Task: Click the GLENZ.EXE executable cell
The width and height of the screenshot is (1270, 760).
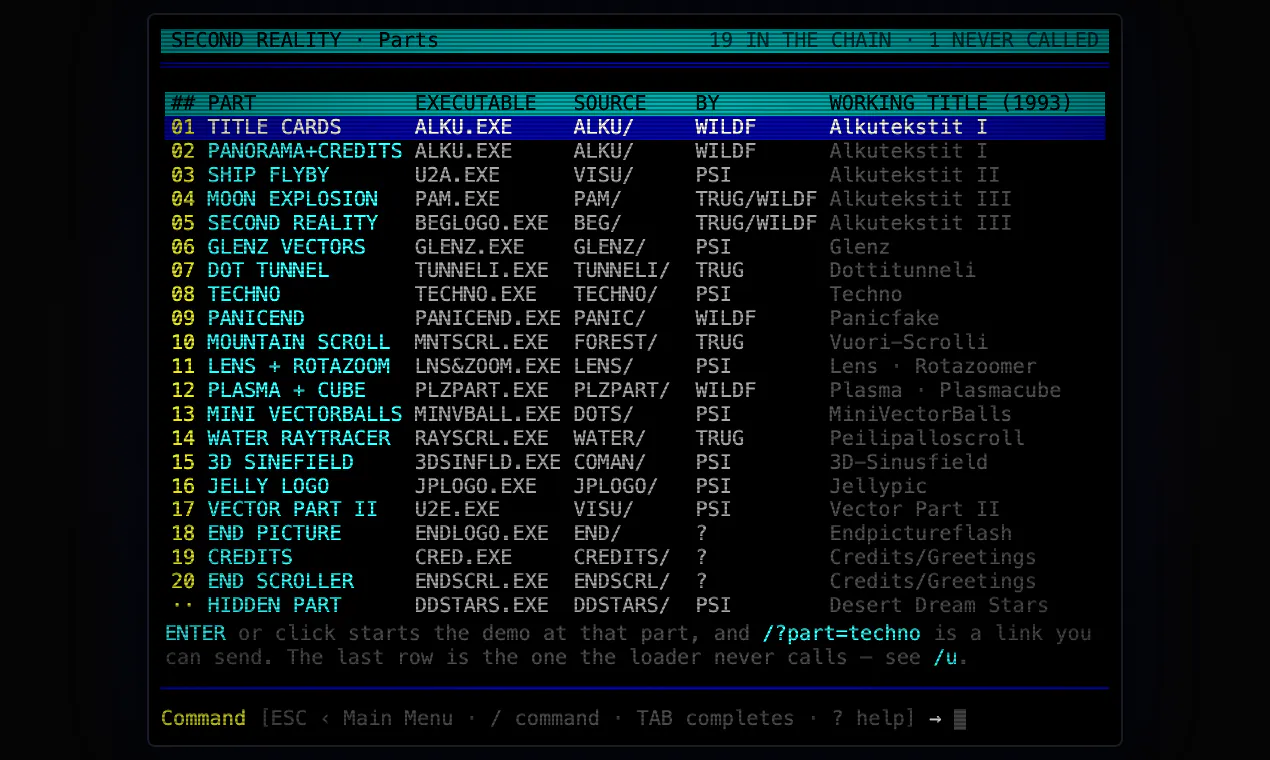Action: tap(470, 247)
